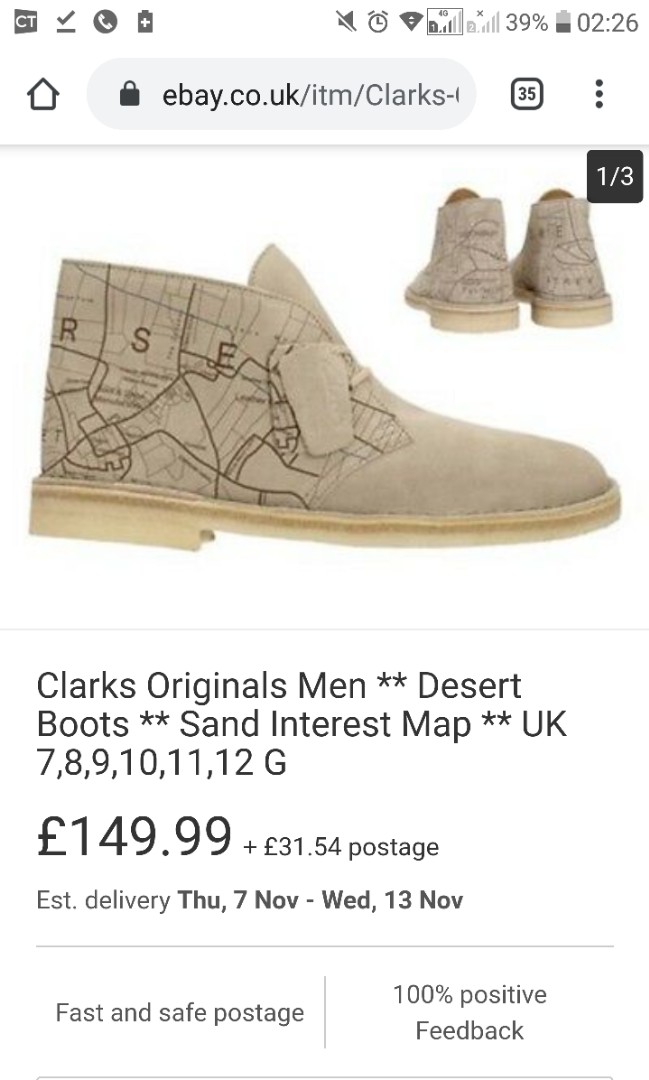Tap the estimated delivery dates text
Screen dimensions: 649x1080
tap(250, 899)
